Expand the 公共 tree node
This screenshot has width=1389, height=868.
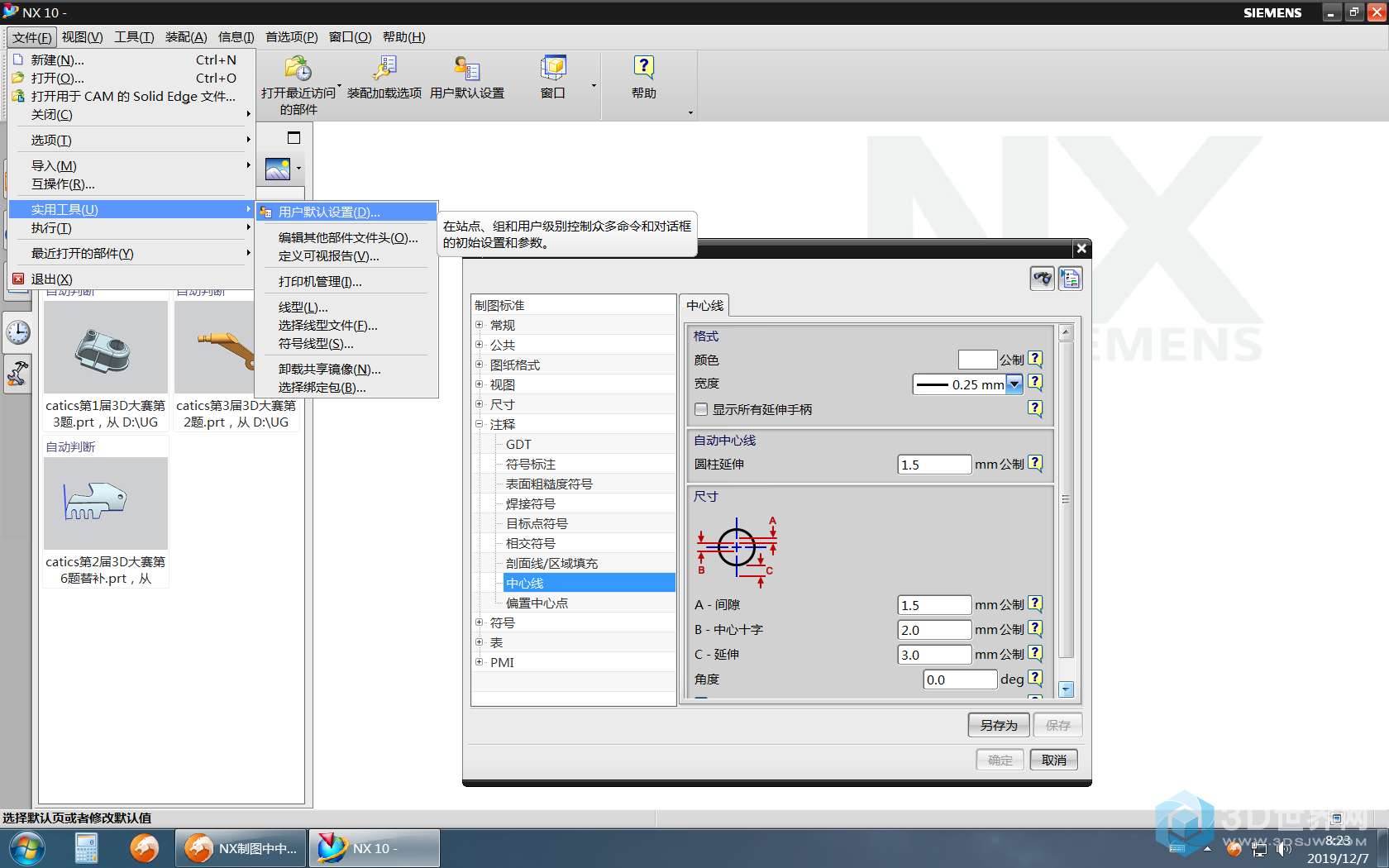pos(479,345)
